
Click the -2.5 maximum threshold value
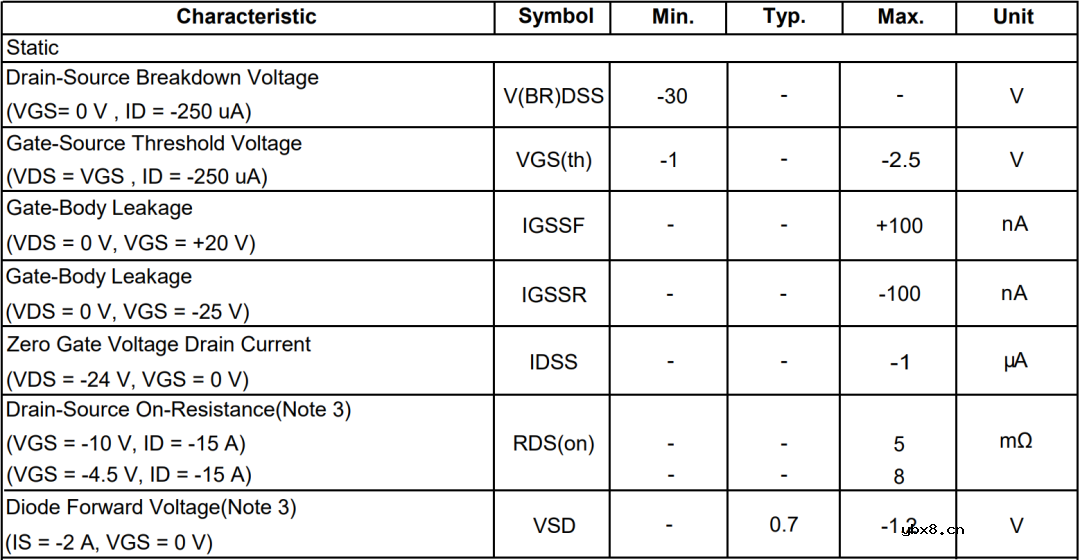click(900, 160)
